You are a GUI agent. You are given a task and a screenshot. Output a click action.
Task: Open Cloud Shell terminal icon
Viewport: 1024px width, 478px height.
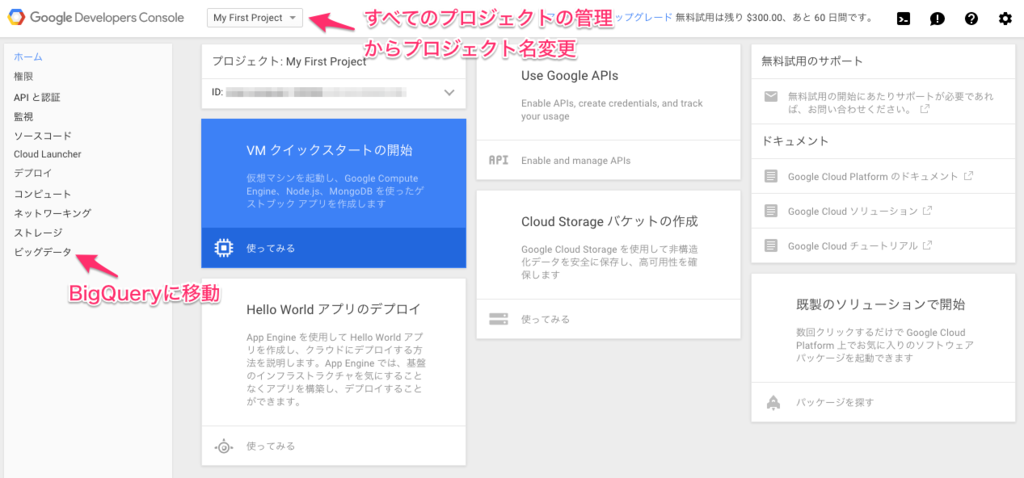pos(904,18)
